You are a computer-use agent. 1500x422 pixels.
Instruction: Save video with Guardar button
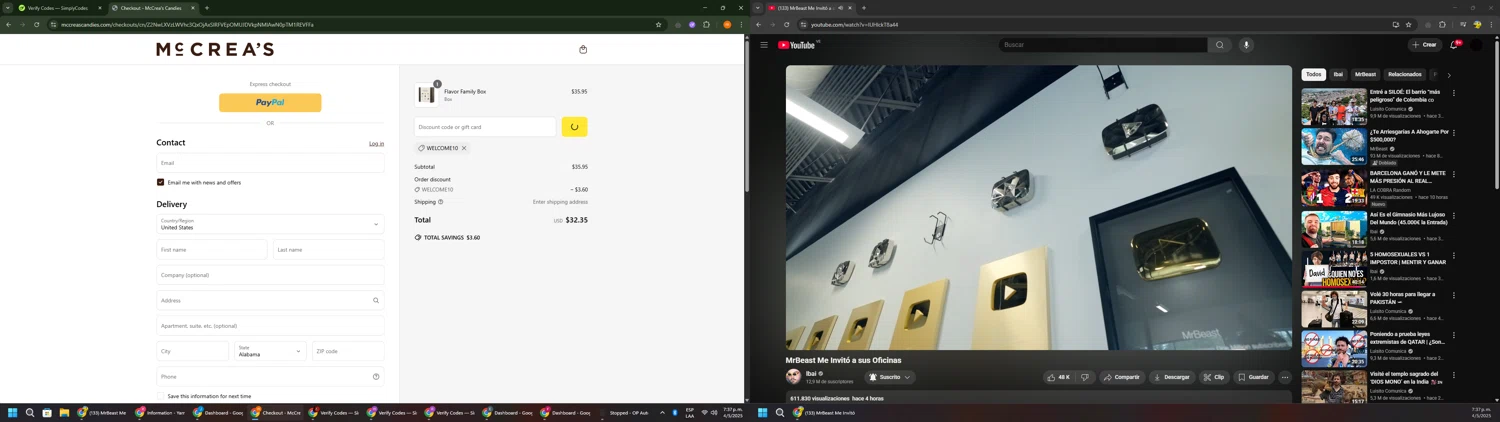click(1253, 377)
